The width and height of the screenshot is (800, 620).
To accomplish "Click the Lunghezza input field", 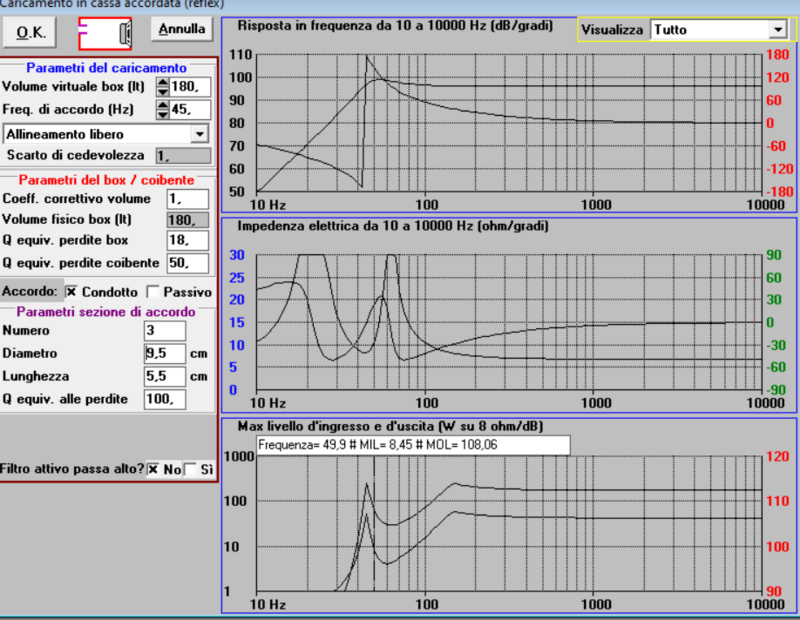I will click(164, 376).
